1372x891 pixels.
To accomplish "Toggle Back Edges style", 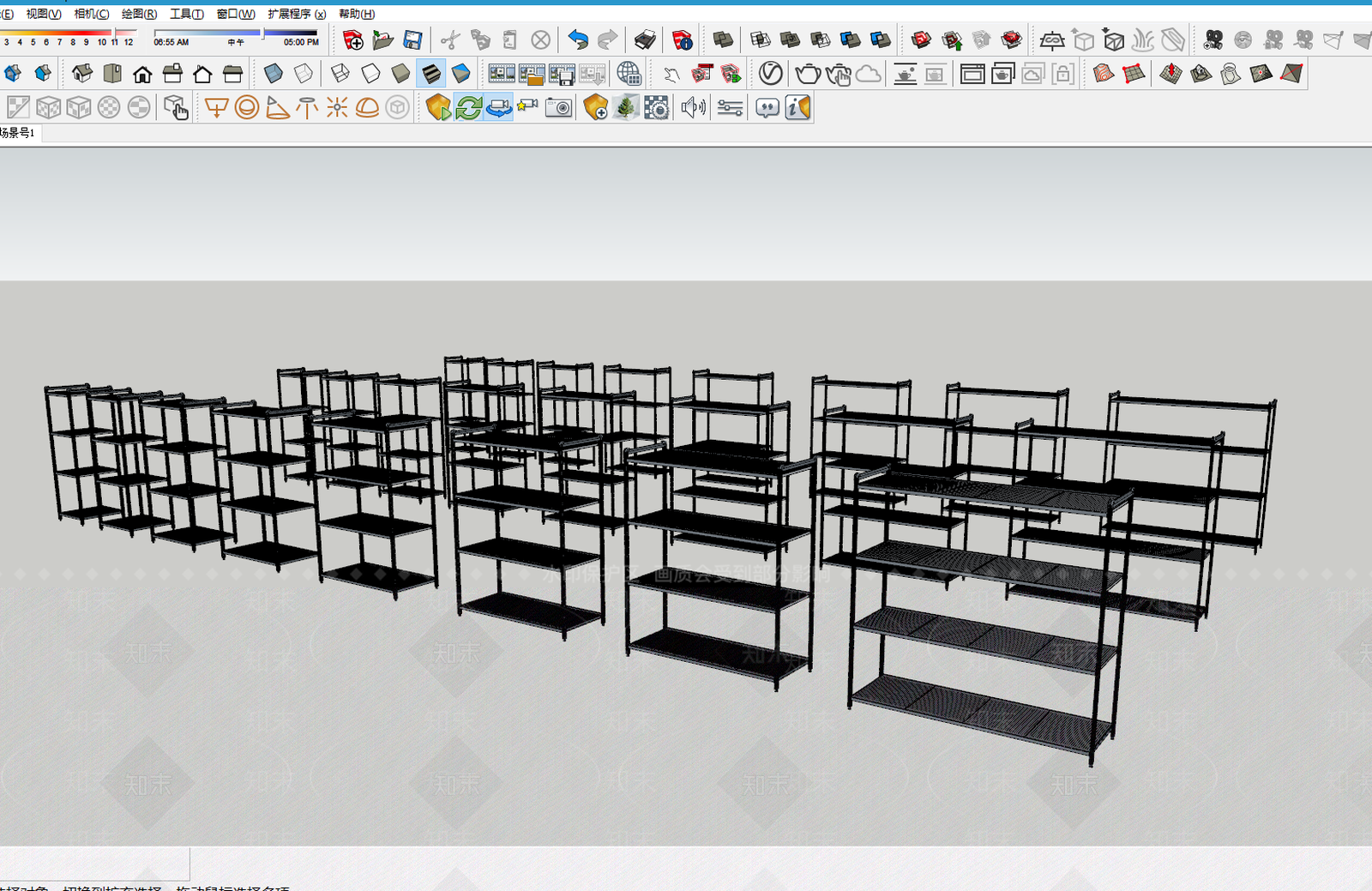I will tap(304, 74).
